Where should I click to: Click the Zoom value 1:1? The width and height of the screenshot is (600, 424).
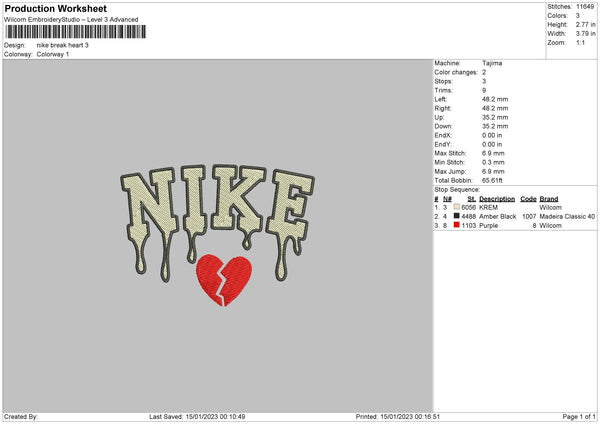(580, 43)
